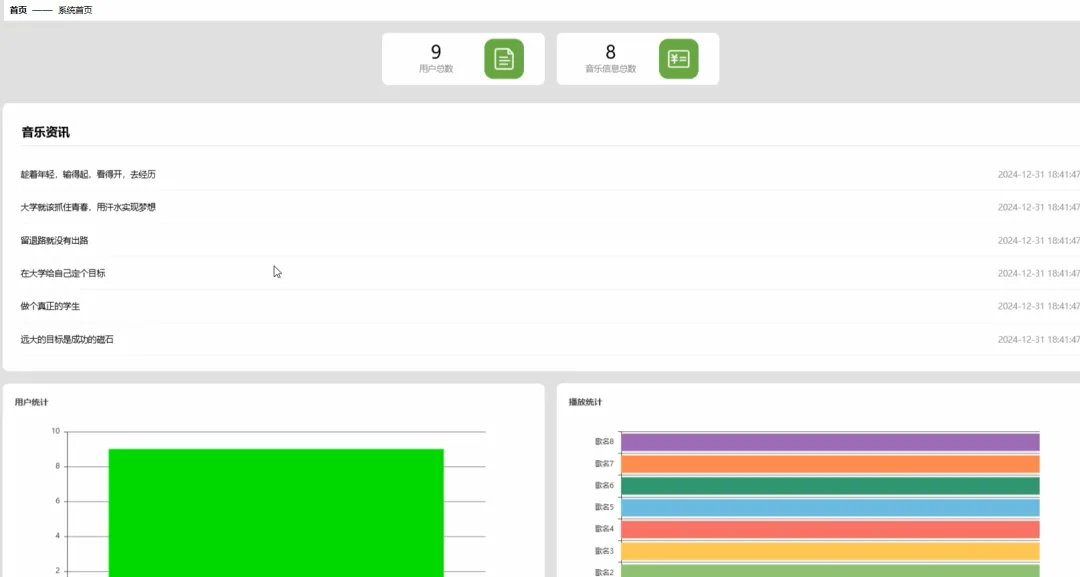The width and height of the screenshot is (1080, 577).
Task: Click the music info count value 8
Action: [610, 52]
